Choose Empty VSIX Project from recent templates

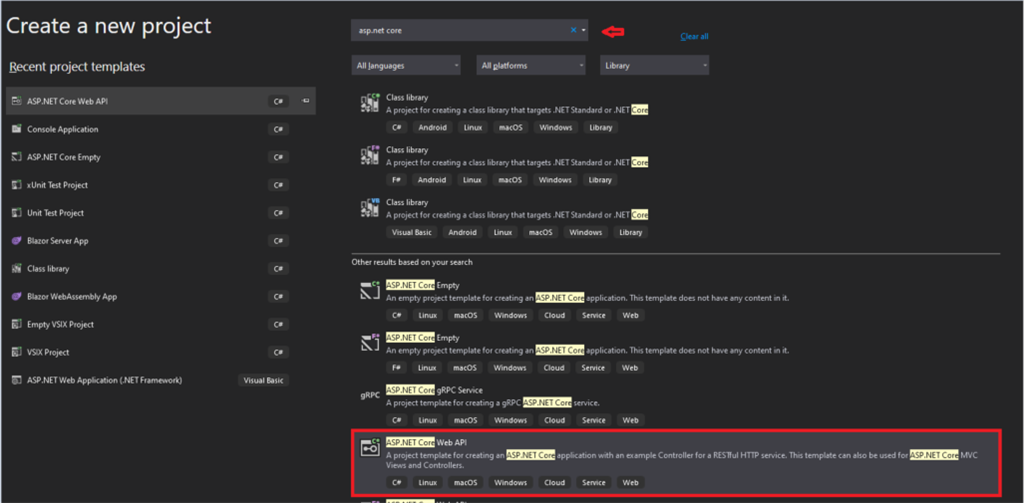(x=161, y=325)
